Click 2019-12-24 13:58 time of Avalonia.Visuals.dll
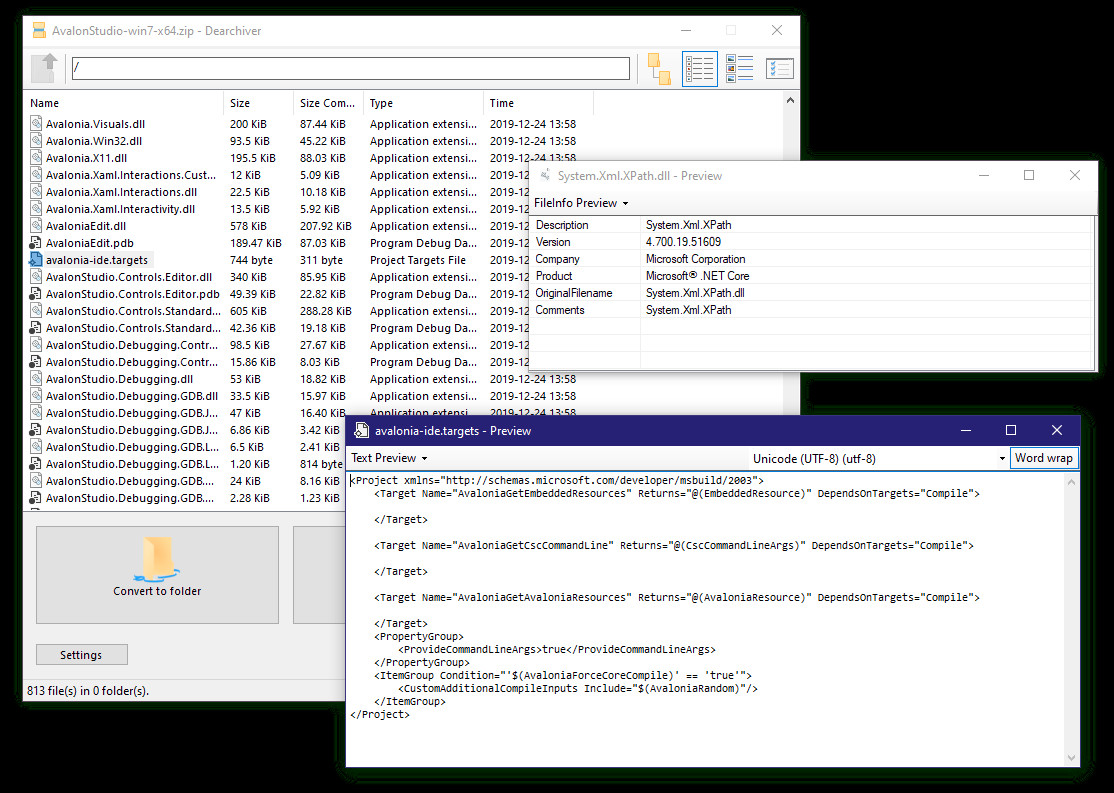1114x793 pixels. pyautogui.click(x=533, y=124)
